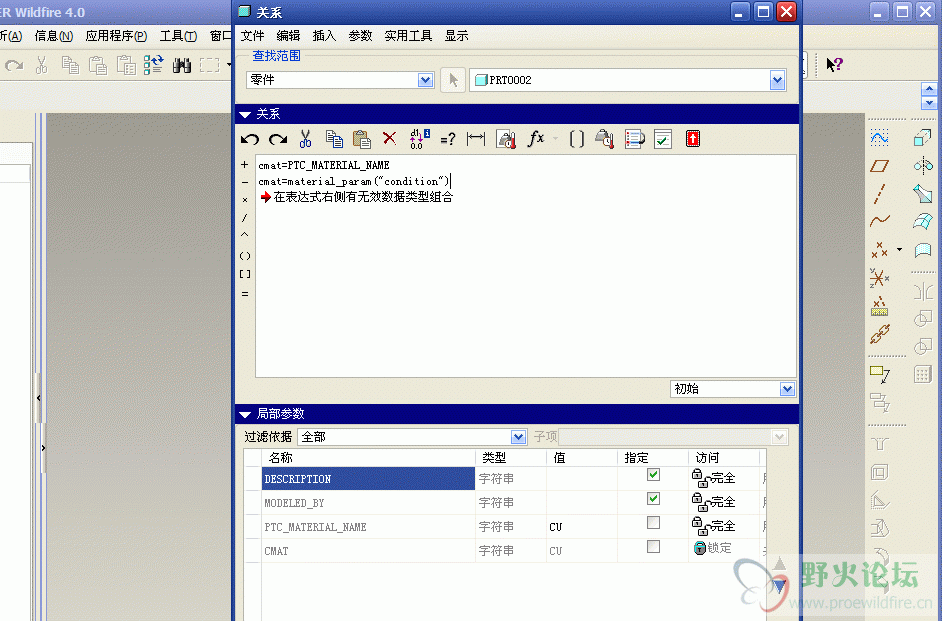Insert multiply operator from side palette
The width and height of the screenshot is (942, 621).
coord(245,200)
